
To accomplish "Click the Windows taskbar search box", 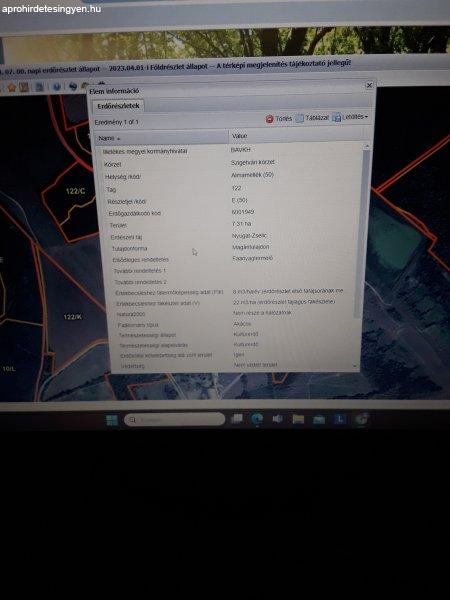I will (x=174, y=420).
